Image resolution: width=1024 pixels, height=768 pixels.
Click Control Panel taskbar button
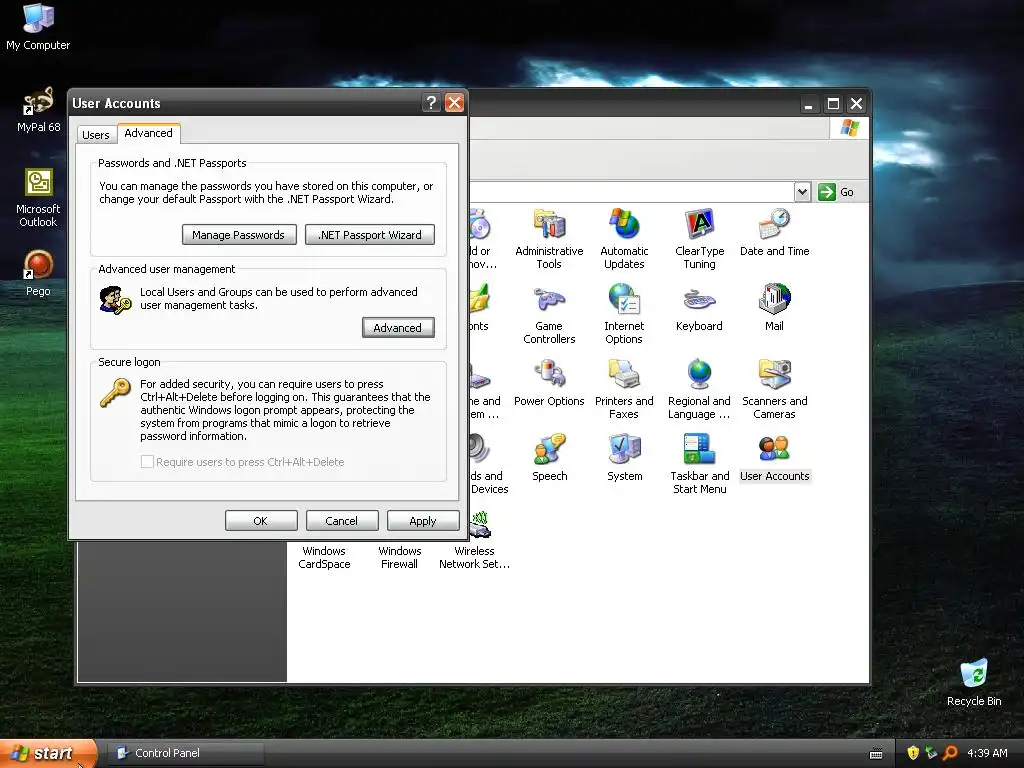point(186,753)
